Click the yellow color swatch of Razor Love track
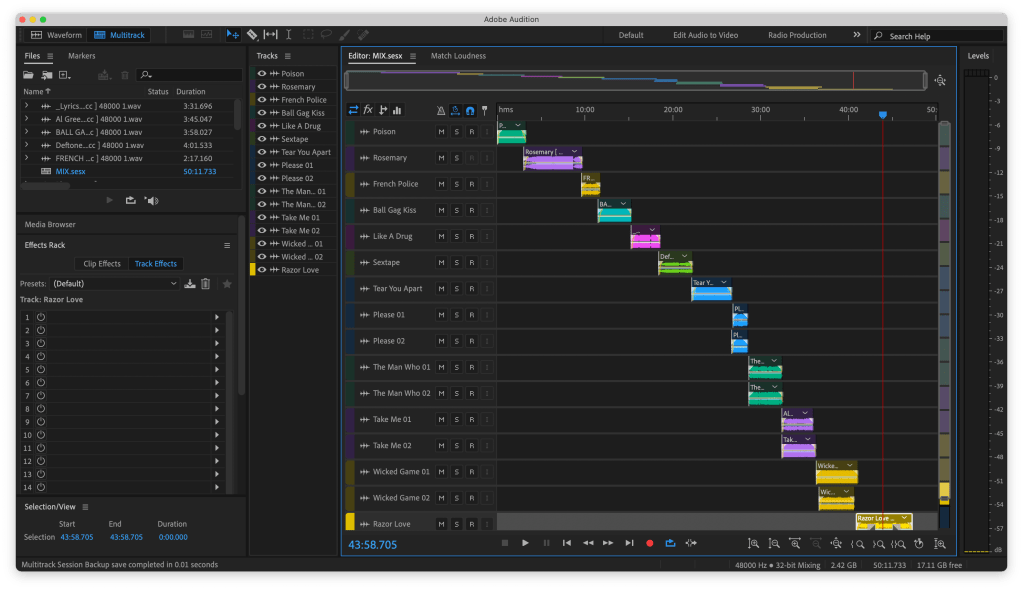The width and height of the screenshot is (1023, 590). (350, 523)
